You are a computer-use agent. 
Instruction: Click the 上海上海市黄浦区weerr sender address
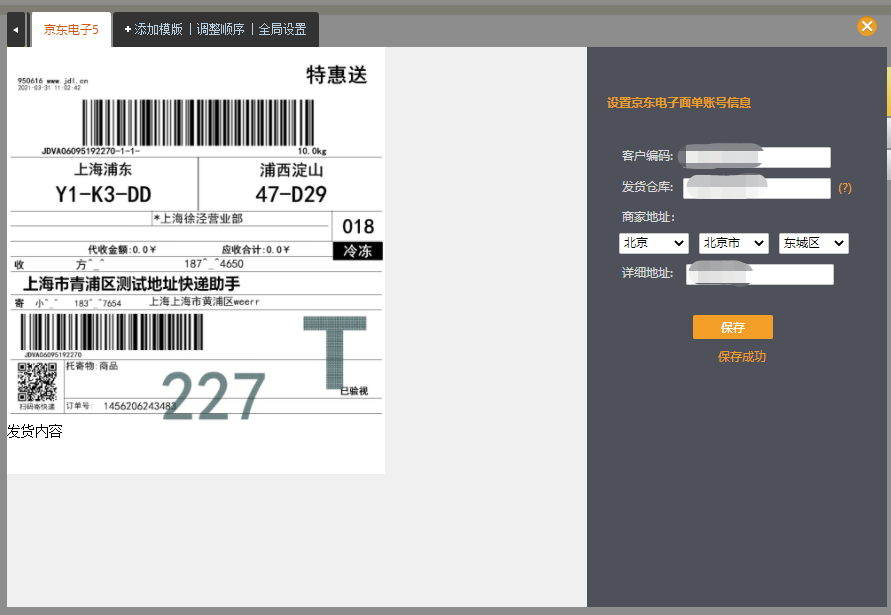coord(204,302)
